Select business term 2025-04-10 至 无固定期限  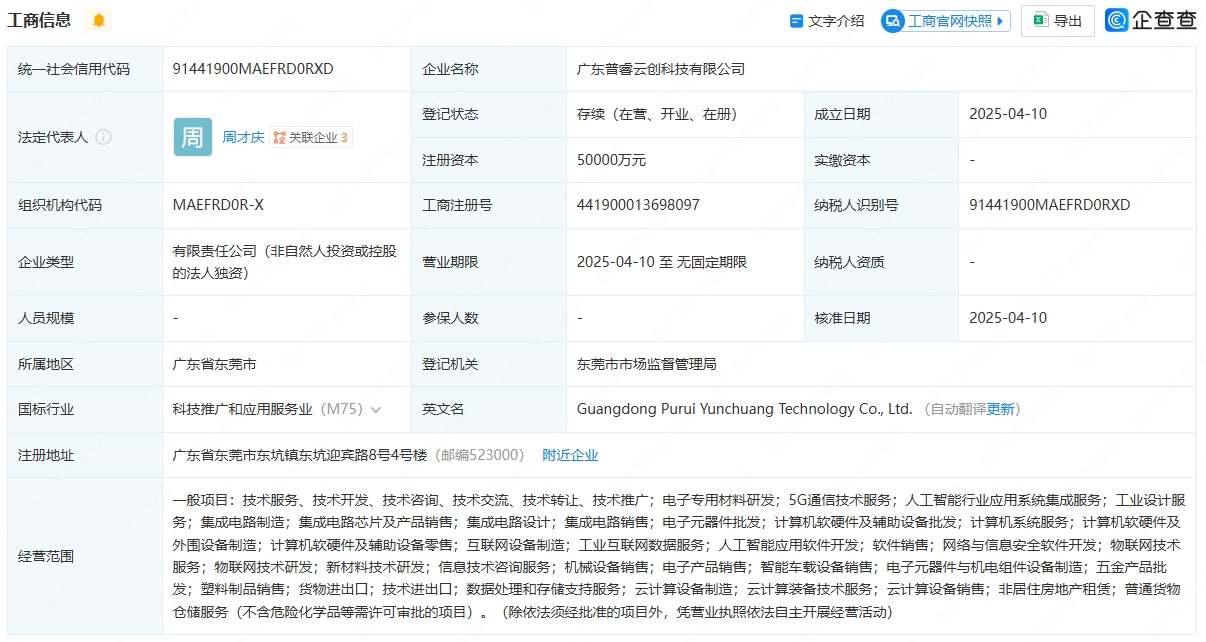662,262
